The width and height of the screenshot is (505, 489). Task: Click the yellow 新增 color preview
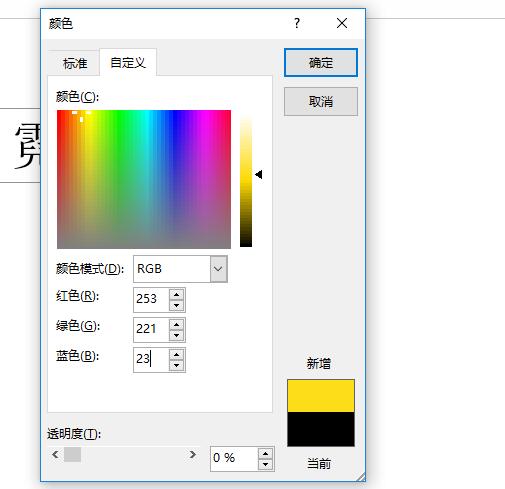point(321,395)
